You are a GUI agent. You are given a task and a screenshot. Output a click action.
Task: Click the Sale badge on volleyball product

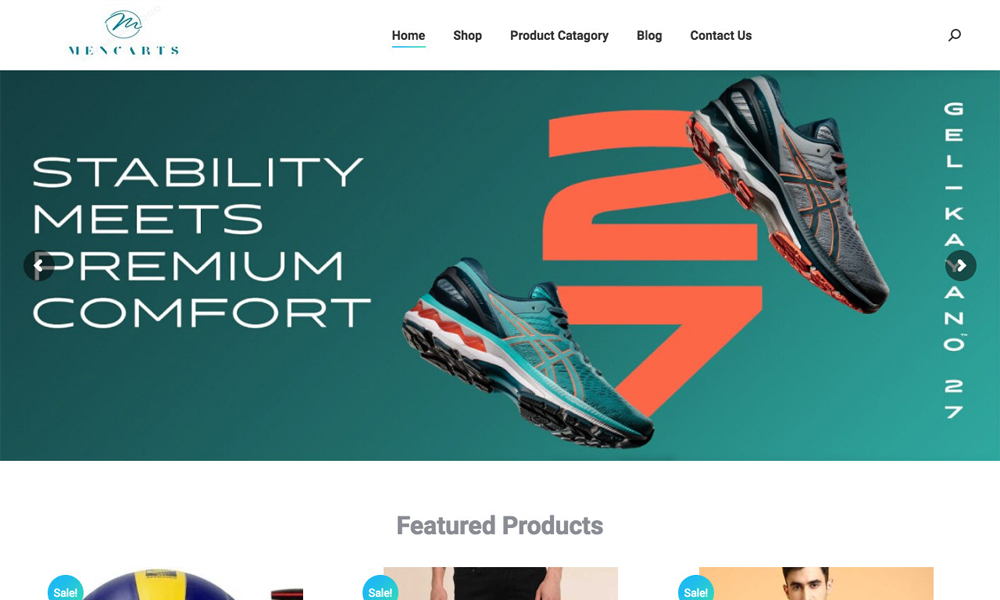[65, 590]
